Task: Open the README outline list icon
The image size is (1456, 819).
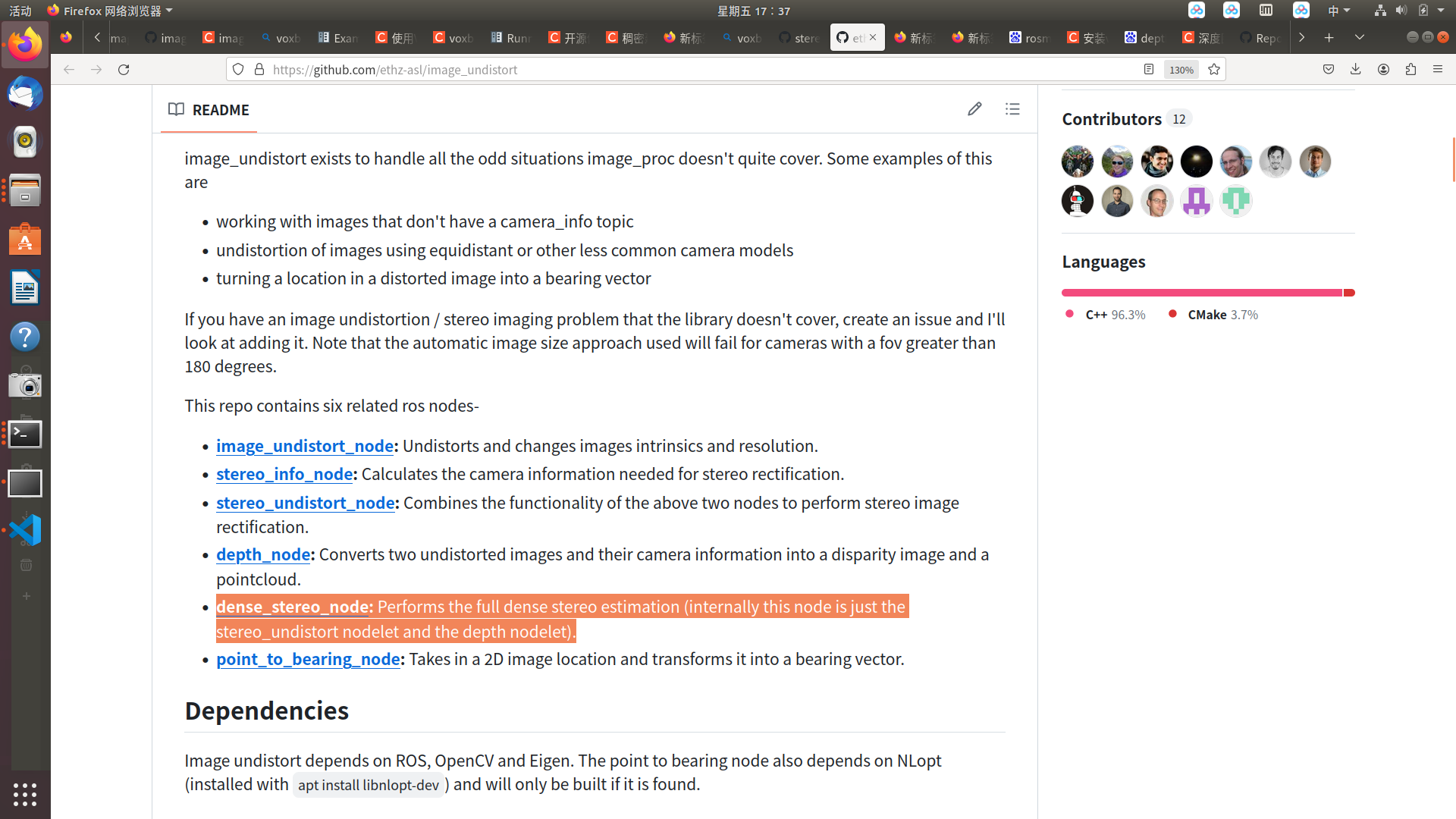Action: pos(1012,109)
